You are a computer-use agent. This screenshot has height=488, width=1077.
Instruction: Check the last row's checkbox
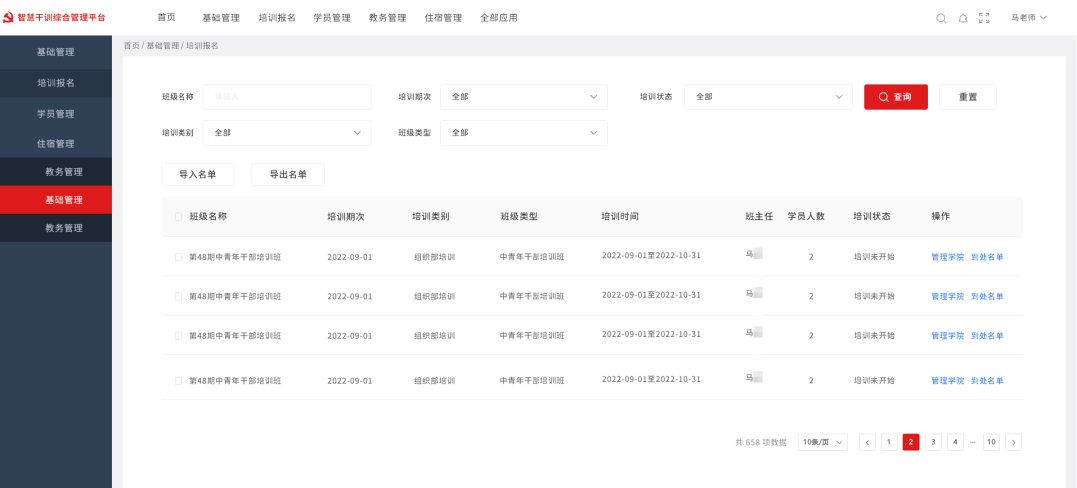[x=179, y=381]
